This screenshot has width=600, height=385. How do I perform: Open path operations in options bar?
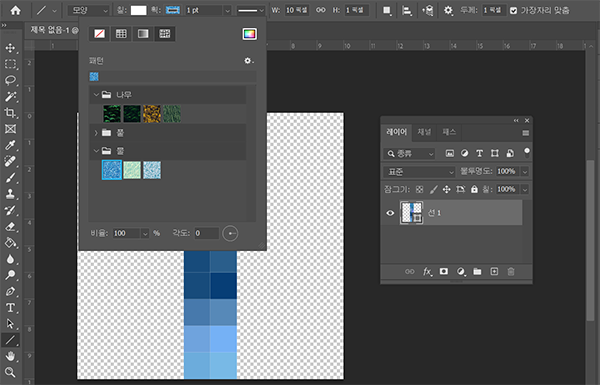tap(387, 11)
